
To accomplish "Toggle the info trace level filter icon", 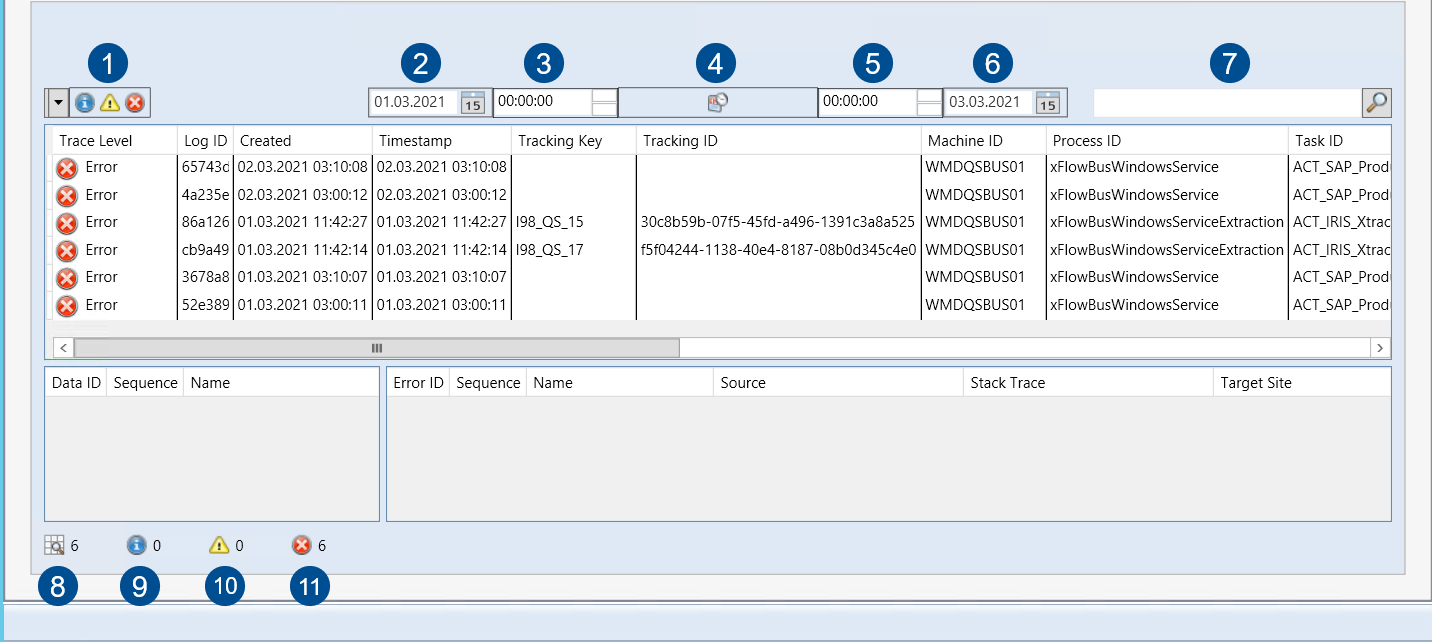I will [85, 102].
